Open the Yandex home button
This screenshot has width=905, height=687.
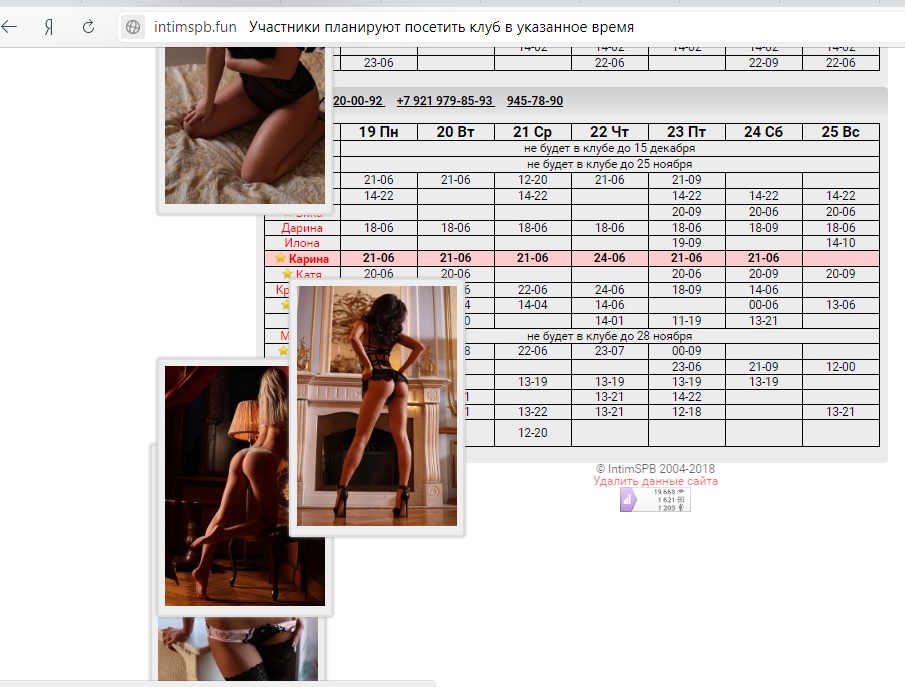[48, 27]
